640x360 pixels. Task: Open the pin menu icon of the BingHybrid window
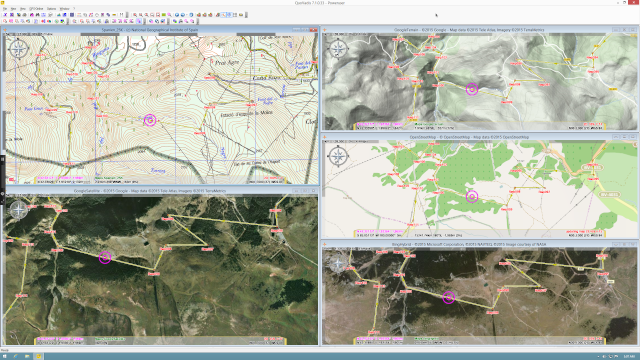click(325, 244)
